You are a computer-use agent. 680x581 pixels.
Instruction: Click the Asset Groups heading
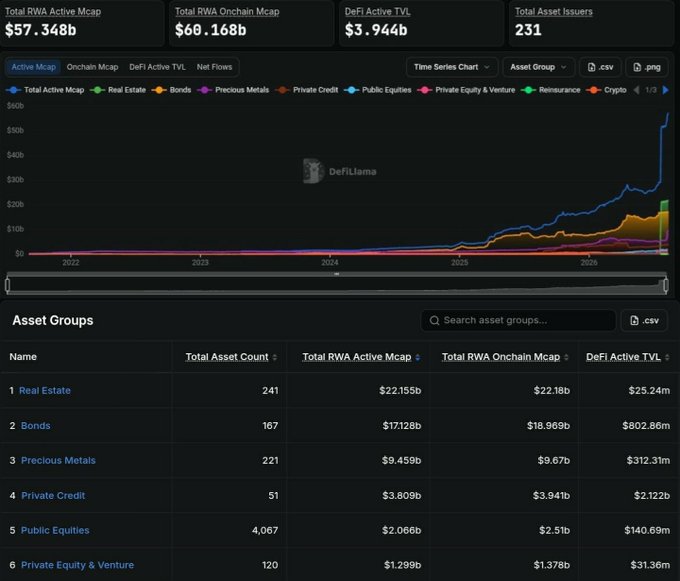click(x=53, y=320)
